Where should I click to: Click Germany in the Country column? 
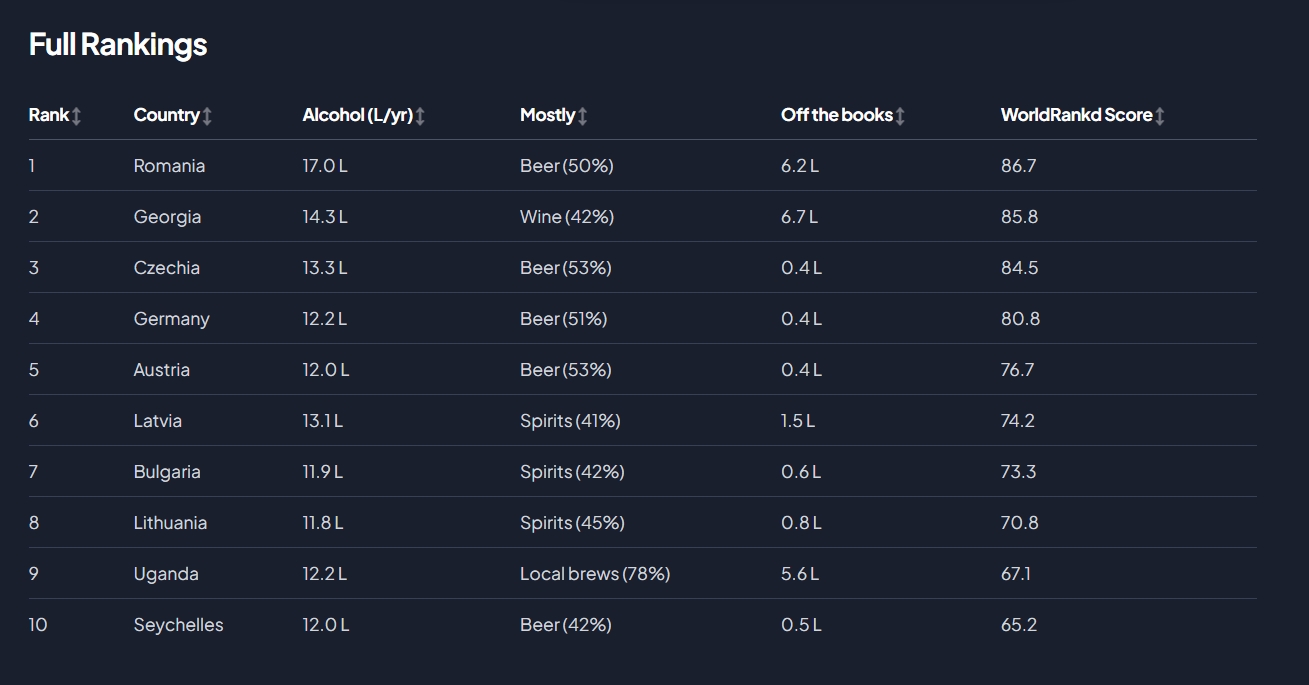click(171, 319)
